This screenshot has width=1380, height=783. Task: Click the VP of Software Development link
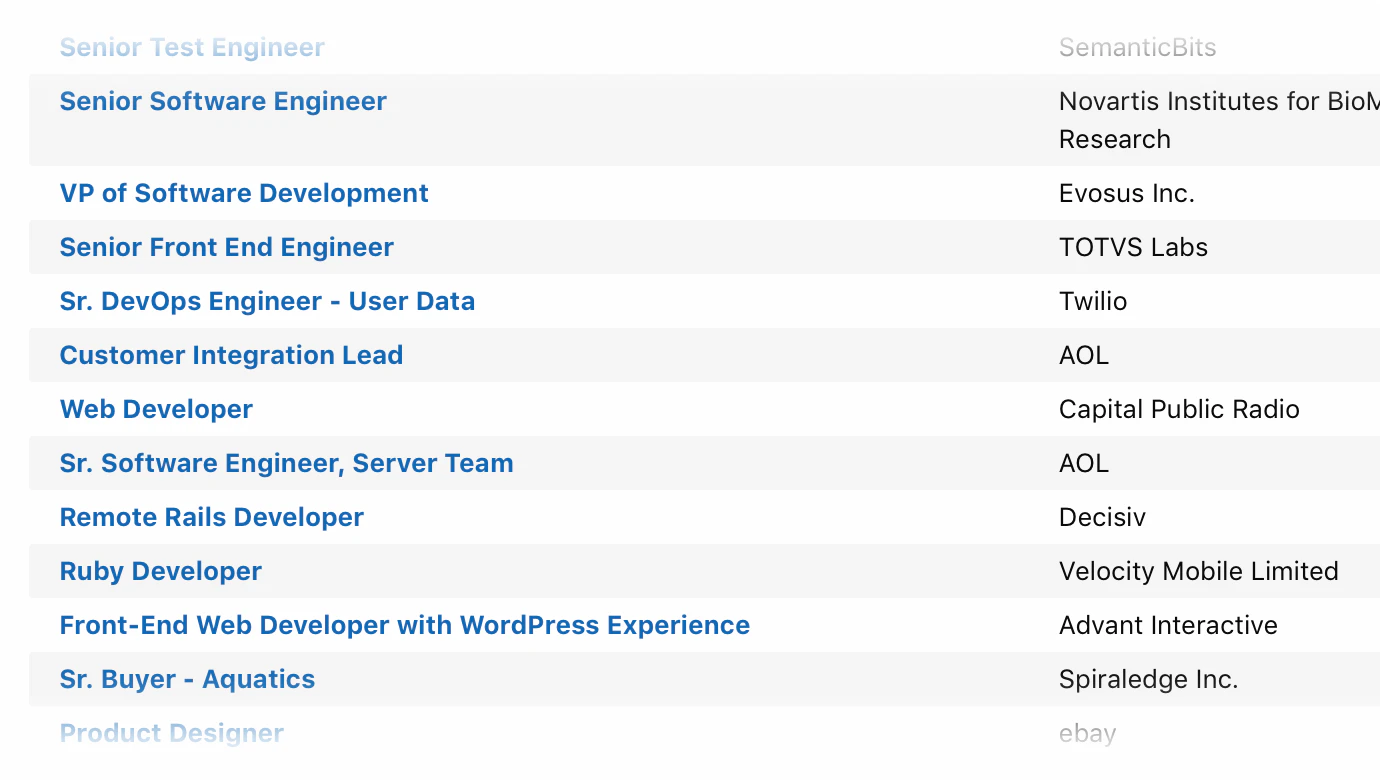coord(244,193)
